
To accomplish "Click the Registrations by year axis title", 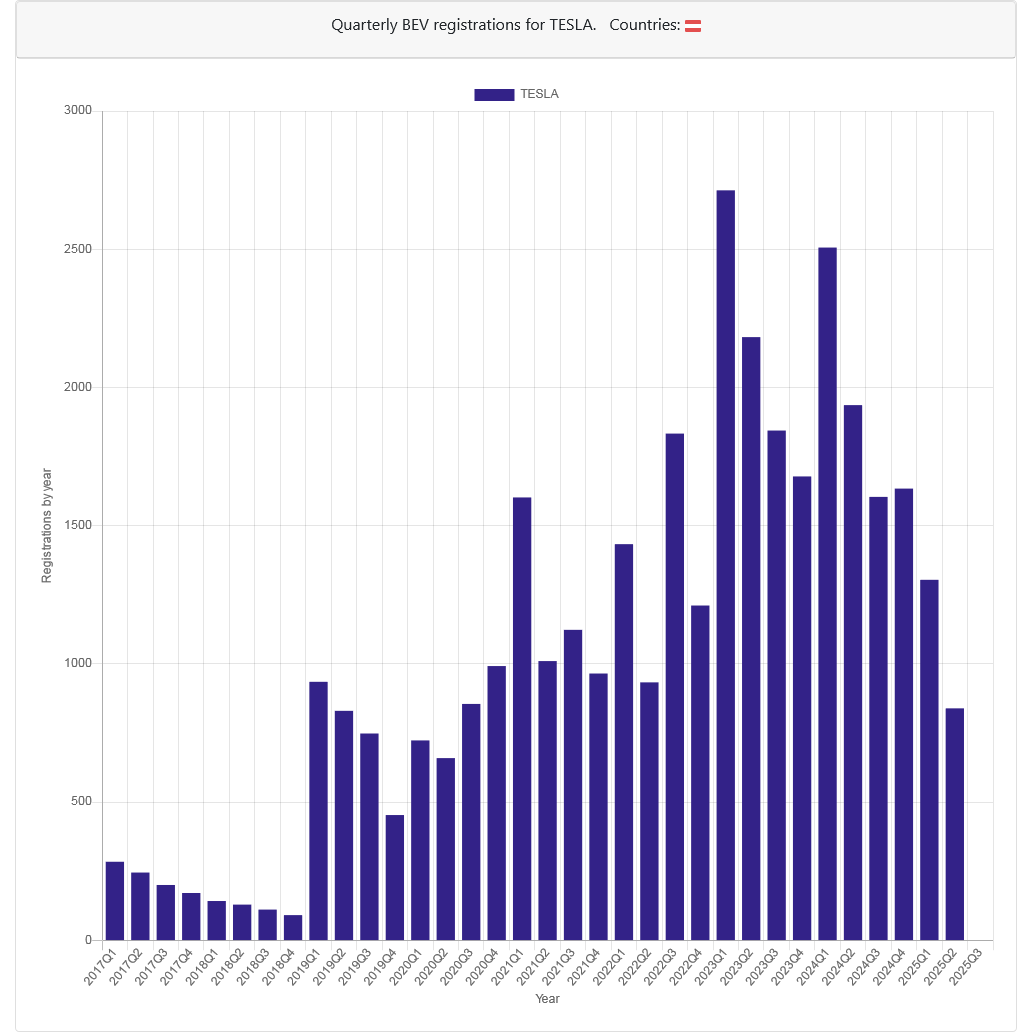I will point(46,525).
